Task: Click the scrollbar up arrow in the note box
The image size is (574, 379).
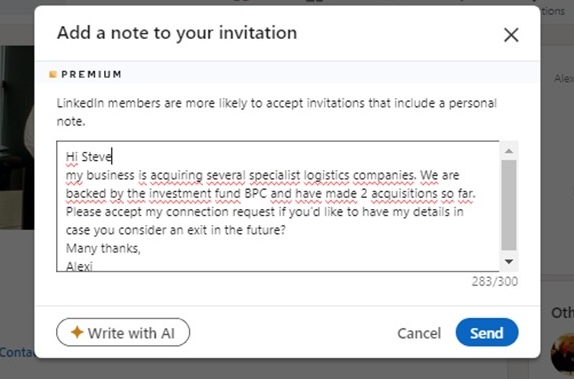Action: 509,151
